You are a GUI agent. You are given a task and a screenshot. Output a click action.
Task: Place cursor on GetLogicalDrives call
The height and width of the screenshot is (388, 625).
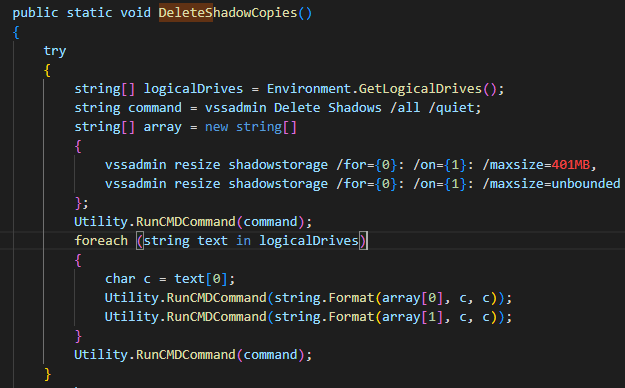420,89
